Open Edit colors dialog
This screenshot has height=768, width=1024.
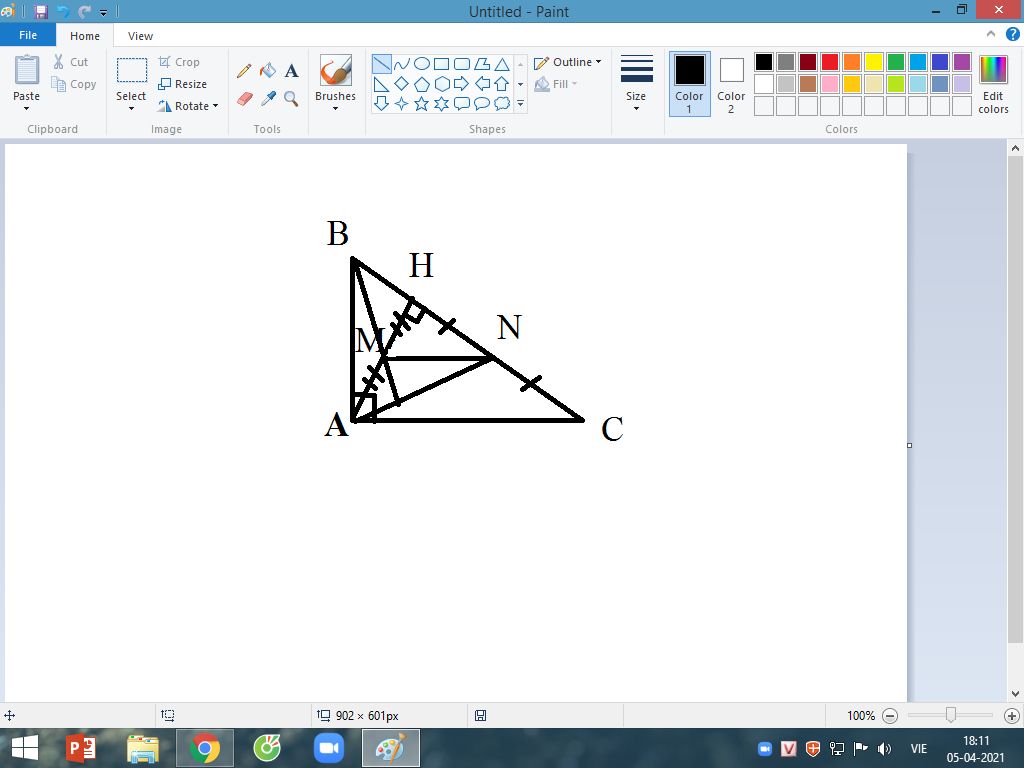pos(993,84)
